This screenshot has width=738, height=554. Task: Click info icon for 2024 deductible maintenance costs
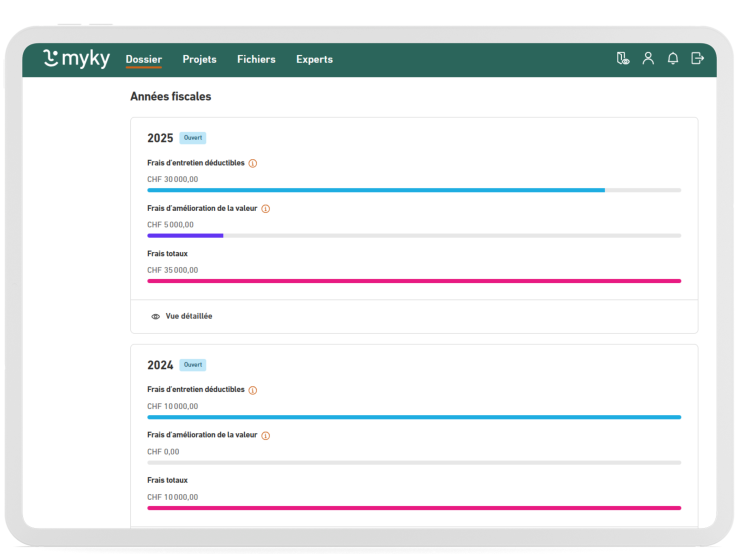coord(253,390)
